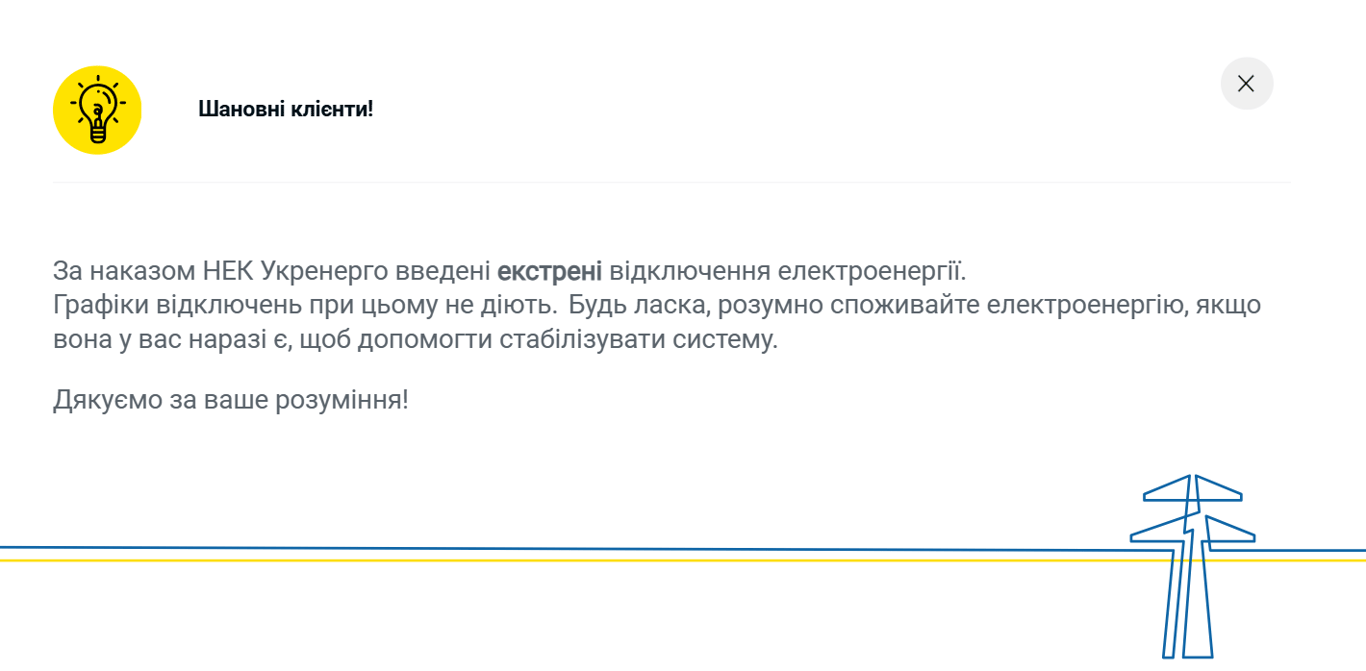This screenshot has width=1366, height=671.
Task: Click the bold word "екстрені"
Action: (x=549, y=271)
